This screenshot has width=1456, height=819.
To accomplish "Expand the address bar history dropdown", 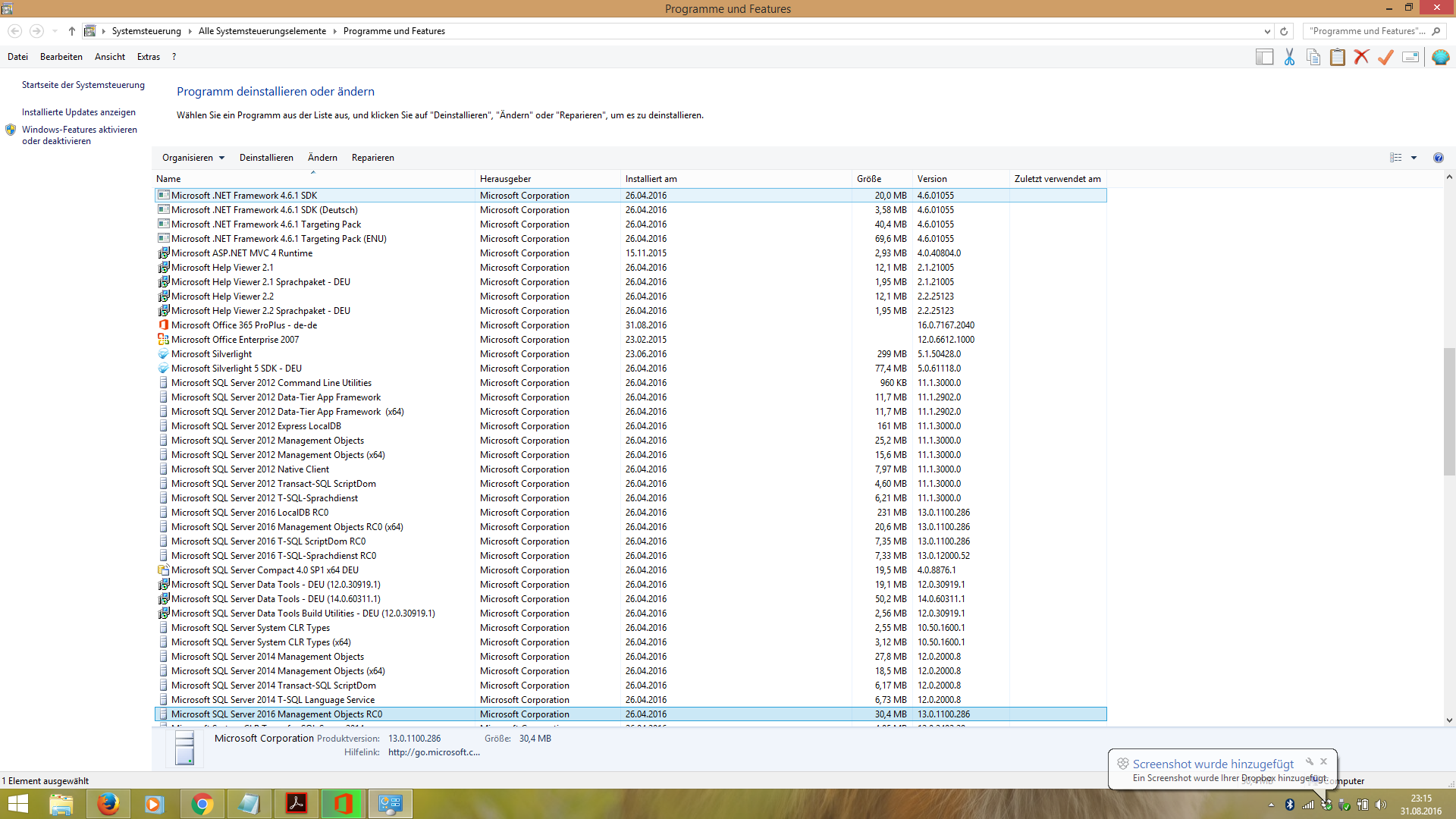I will pos(1267,31).
